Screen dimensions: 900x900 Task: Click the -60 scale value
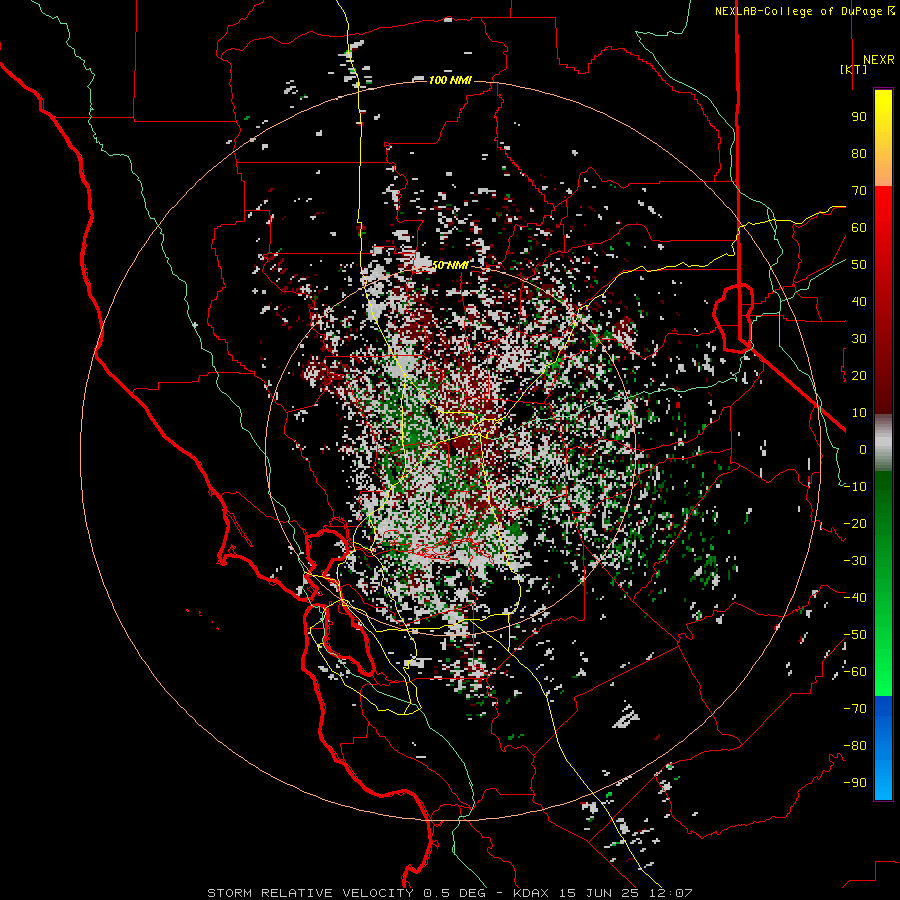coord(855,672)
